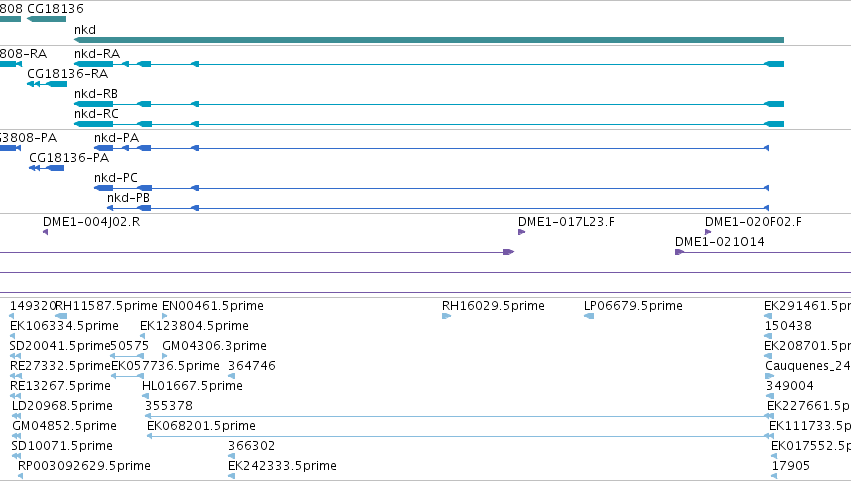The height and width of the screenshot is (481, 851).
Task: Click the EK106334.5prime label
Action: (64, 326)
